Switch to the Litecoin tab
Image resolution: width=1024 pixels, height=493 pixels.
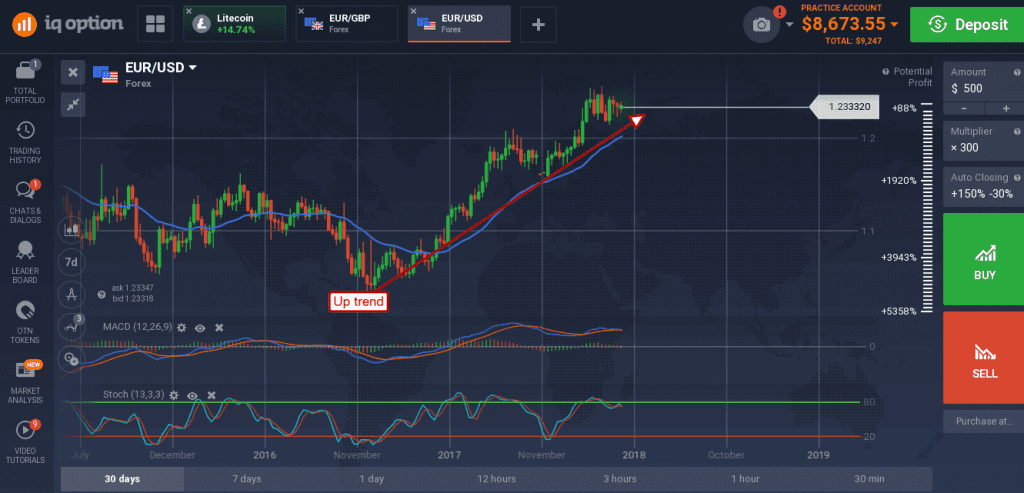(235, 24)
